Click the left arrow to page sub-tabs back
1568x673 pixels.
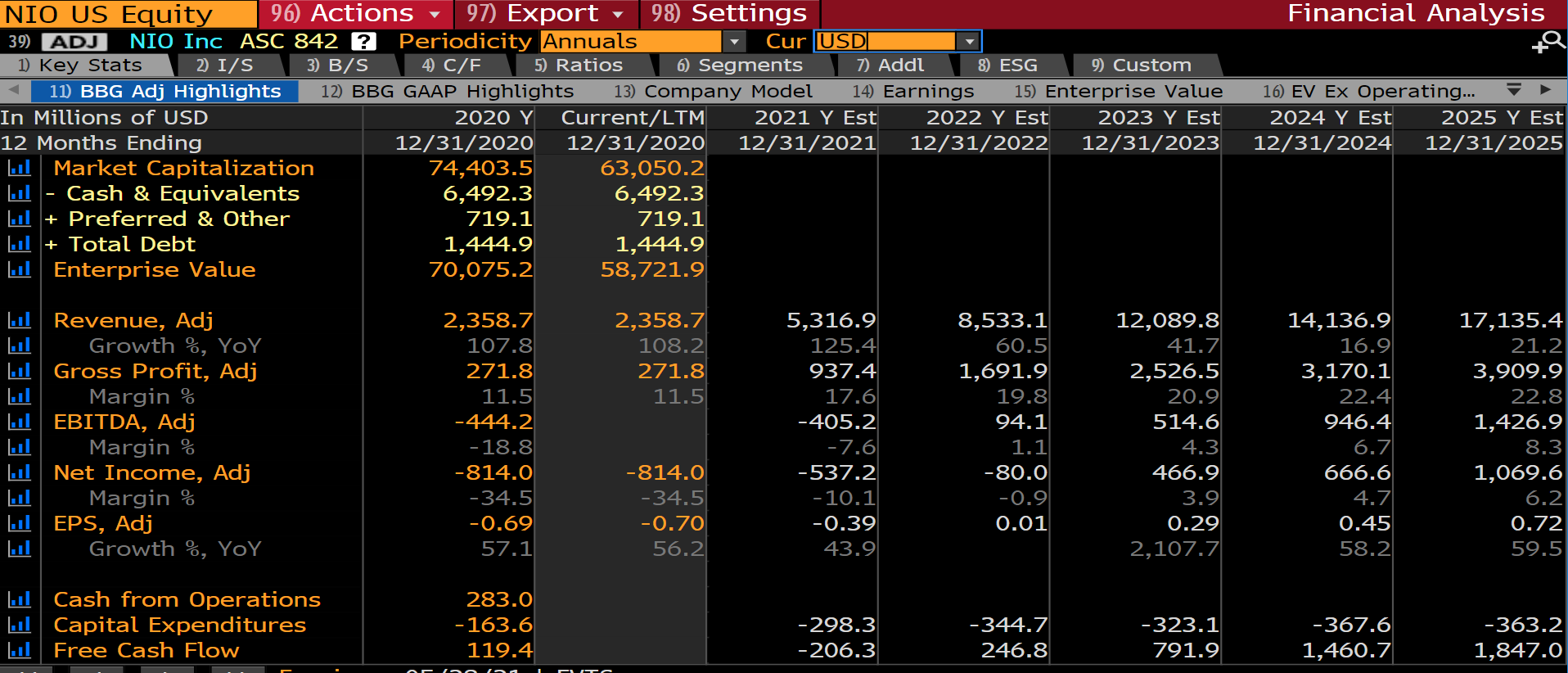tap(14, 90)
